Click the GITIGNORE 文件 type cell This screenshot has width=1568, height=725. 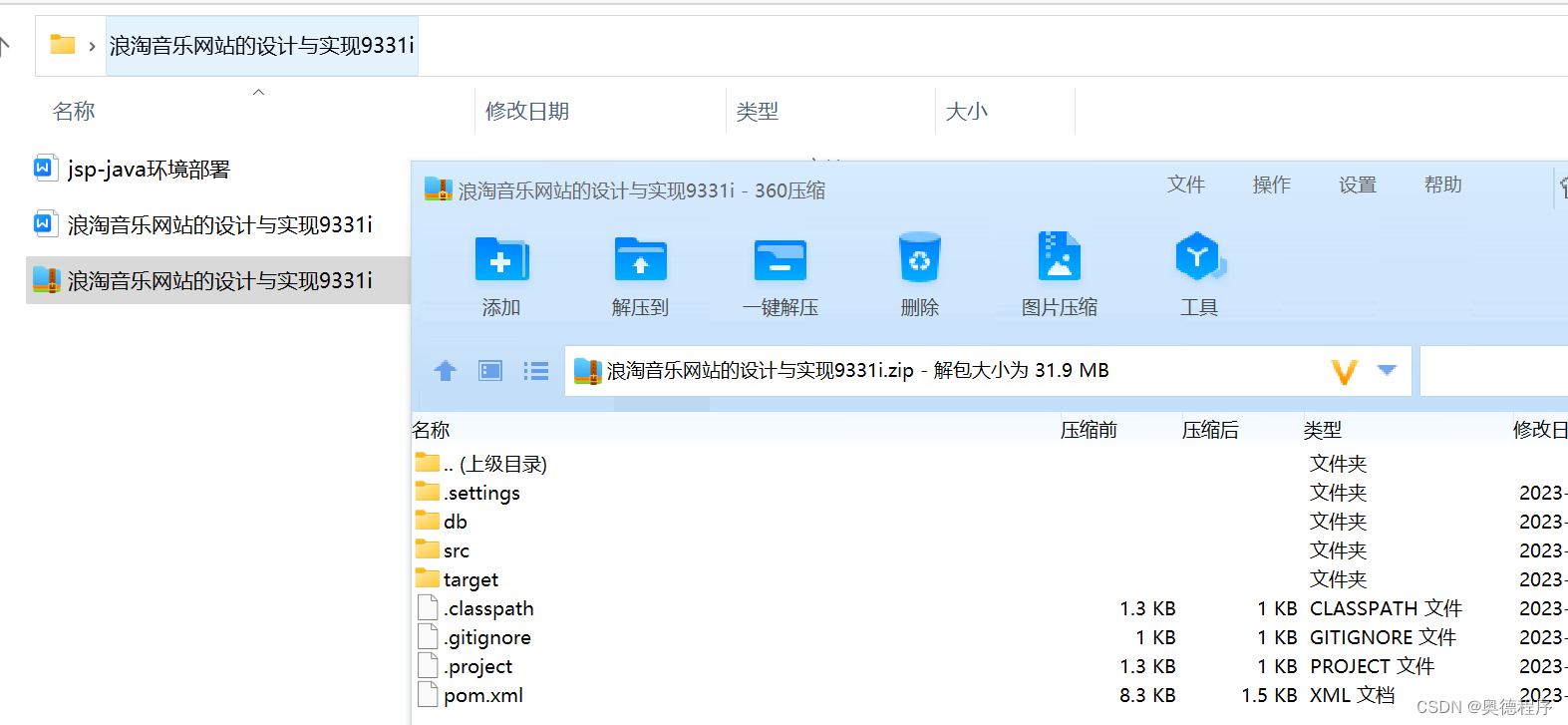[1384, 637]
